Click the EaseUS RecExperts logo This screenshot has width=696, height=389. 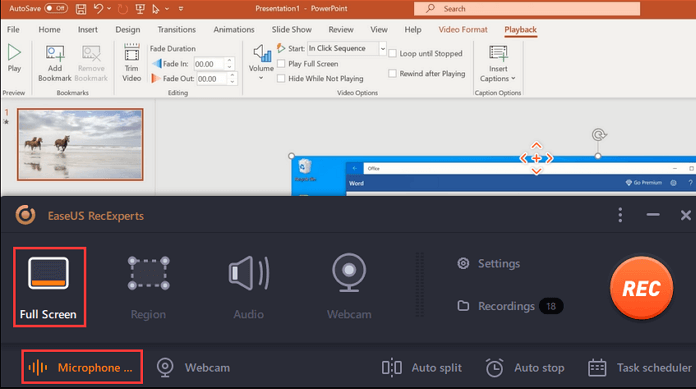click(25, 215)
